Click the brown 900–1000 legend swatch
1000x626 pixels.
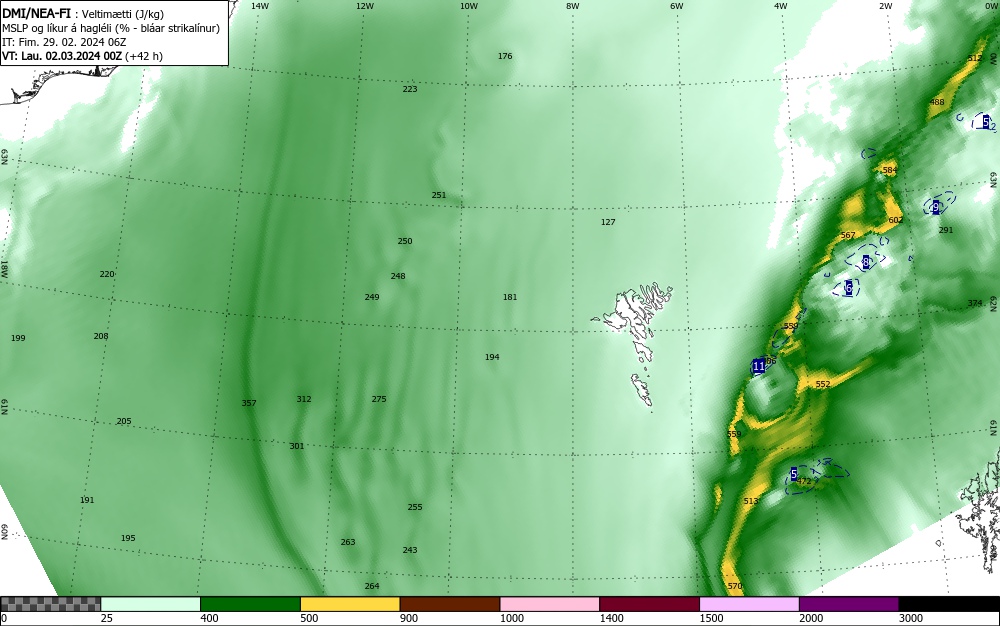(x=450, y=604)
